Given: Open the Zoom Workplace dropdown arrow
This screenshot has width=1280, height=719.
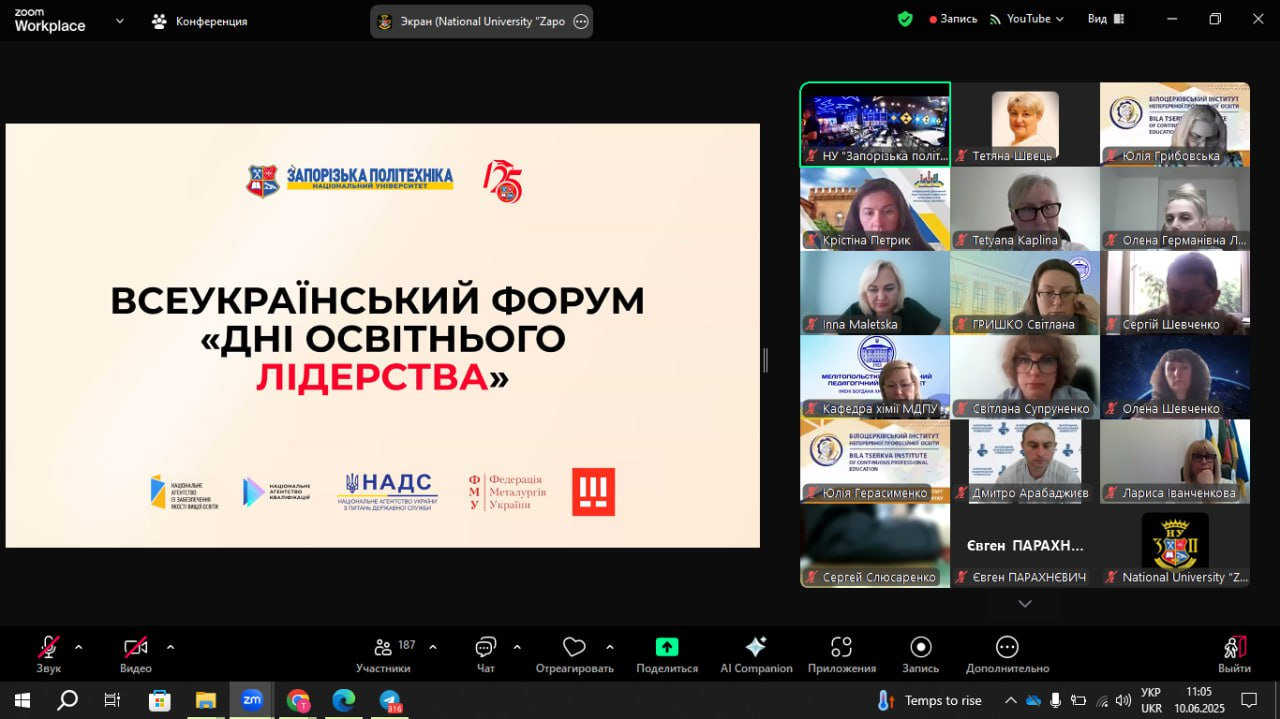Looking at the screenshot, I should (120, 20).
